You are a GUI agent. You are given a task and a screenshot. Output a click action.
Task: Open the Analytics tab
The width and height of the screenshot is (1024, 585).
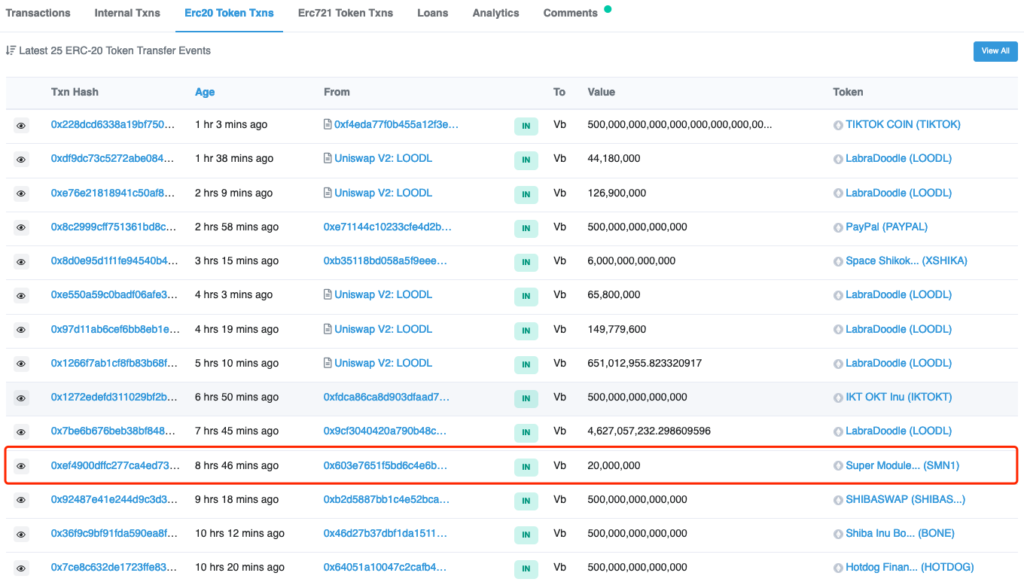496,13
